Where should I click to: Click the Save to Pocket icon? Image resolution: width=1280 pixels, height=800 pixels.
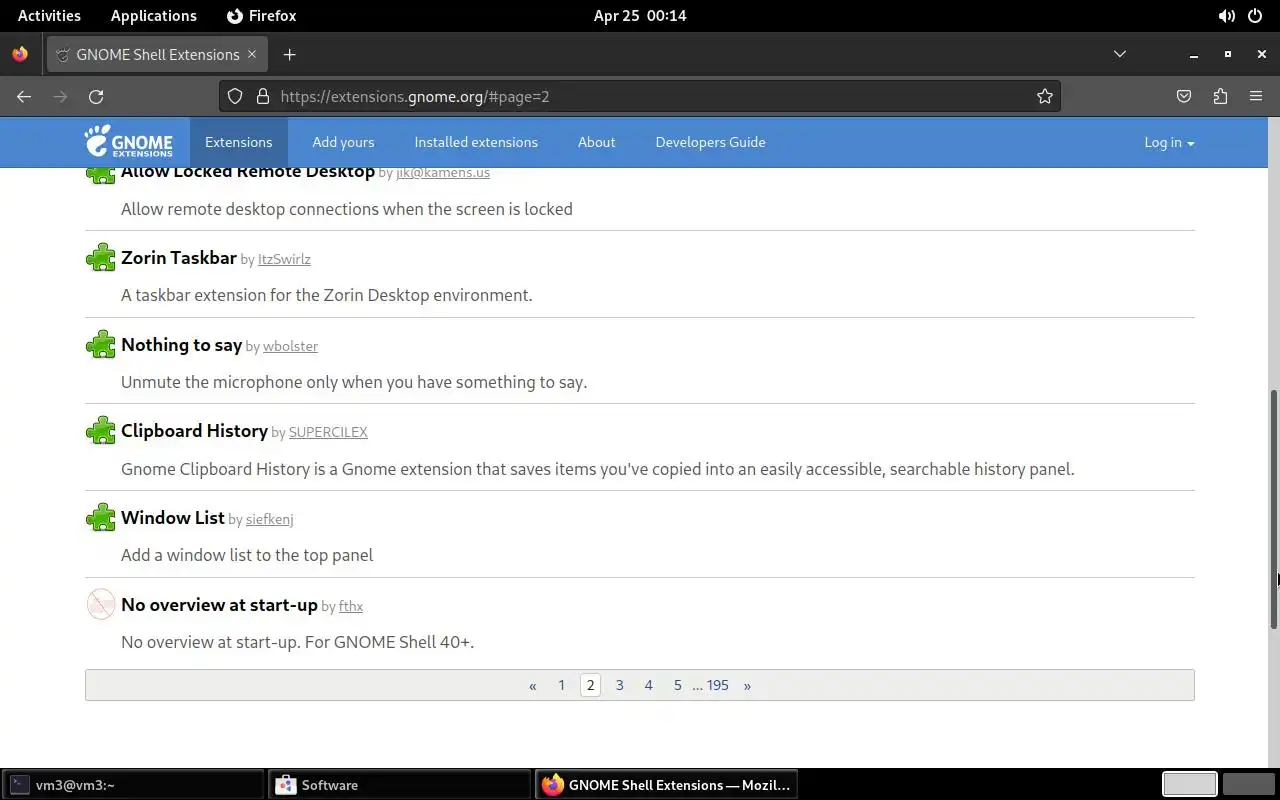pyautogui.click(x=1184, y=96)
